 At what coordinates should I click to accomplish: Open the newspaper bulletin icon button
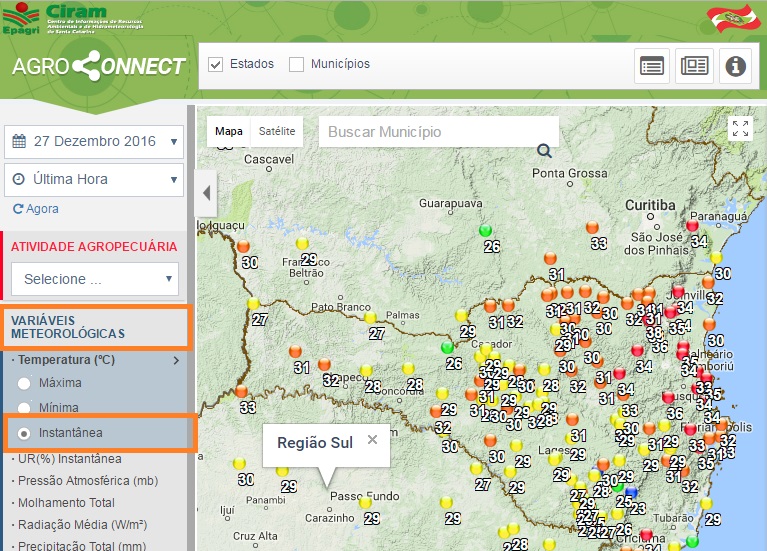point(694,66)
